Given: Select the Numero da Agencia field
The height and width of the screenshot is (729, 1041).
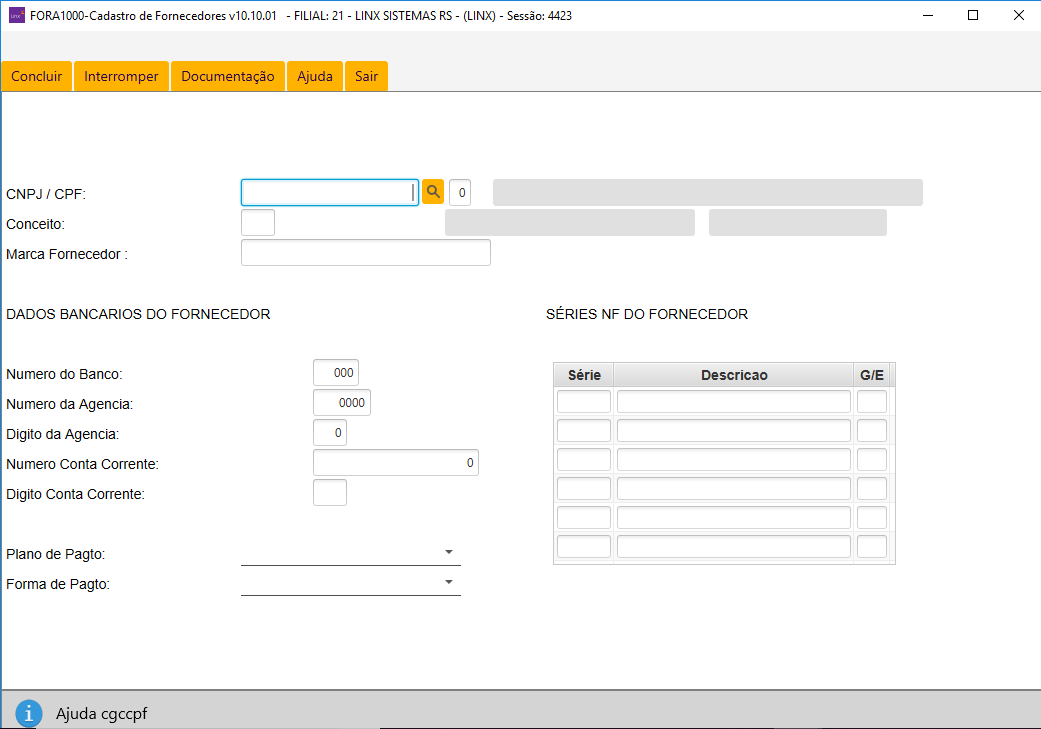Looking at the screenshot, I should pos(342,402).
